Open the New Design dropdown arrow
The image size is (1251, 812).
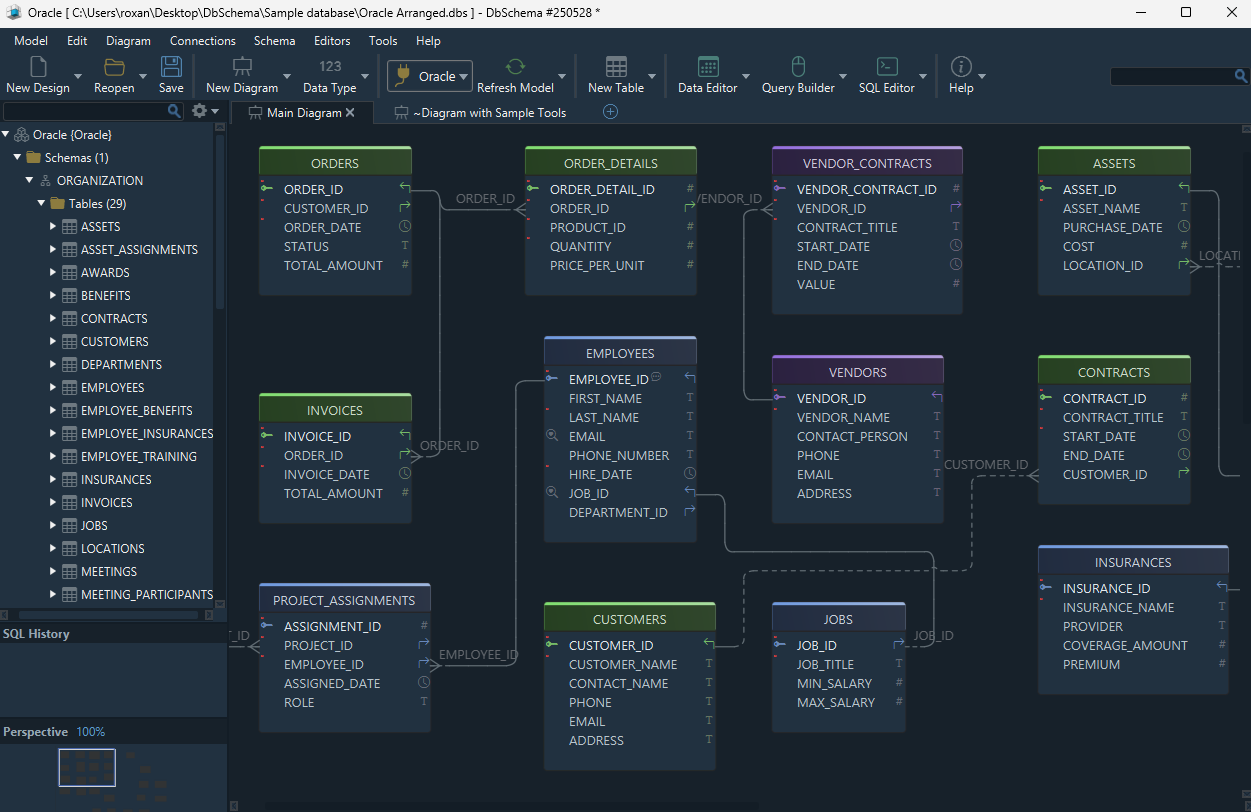click(x=78, y=76)
